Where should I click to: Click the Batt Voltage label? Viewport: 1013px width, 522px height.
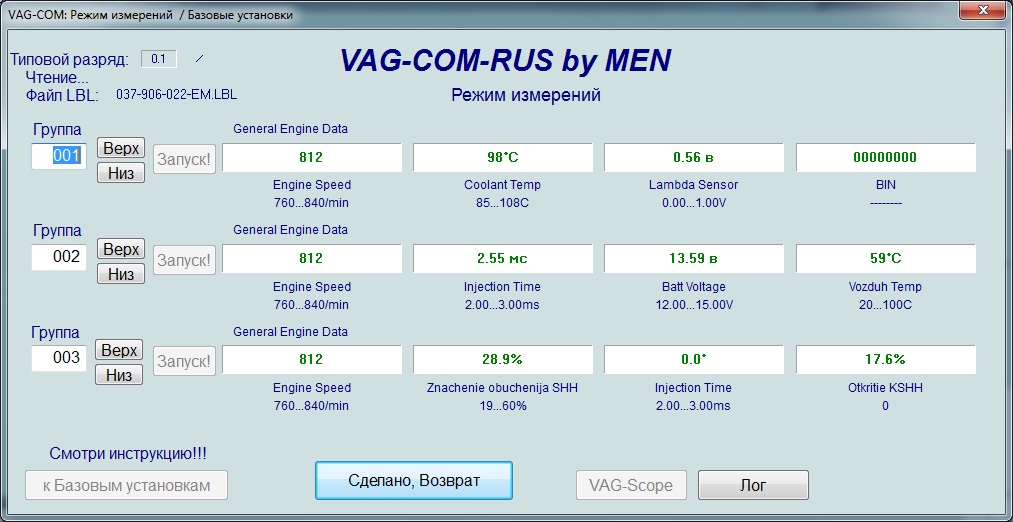pos(694,286)
